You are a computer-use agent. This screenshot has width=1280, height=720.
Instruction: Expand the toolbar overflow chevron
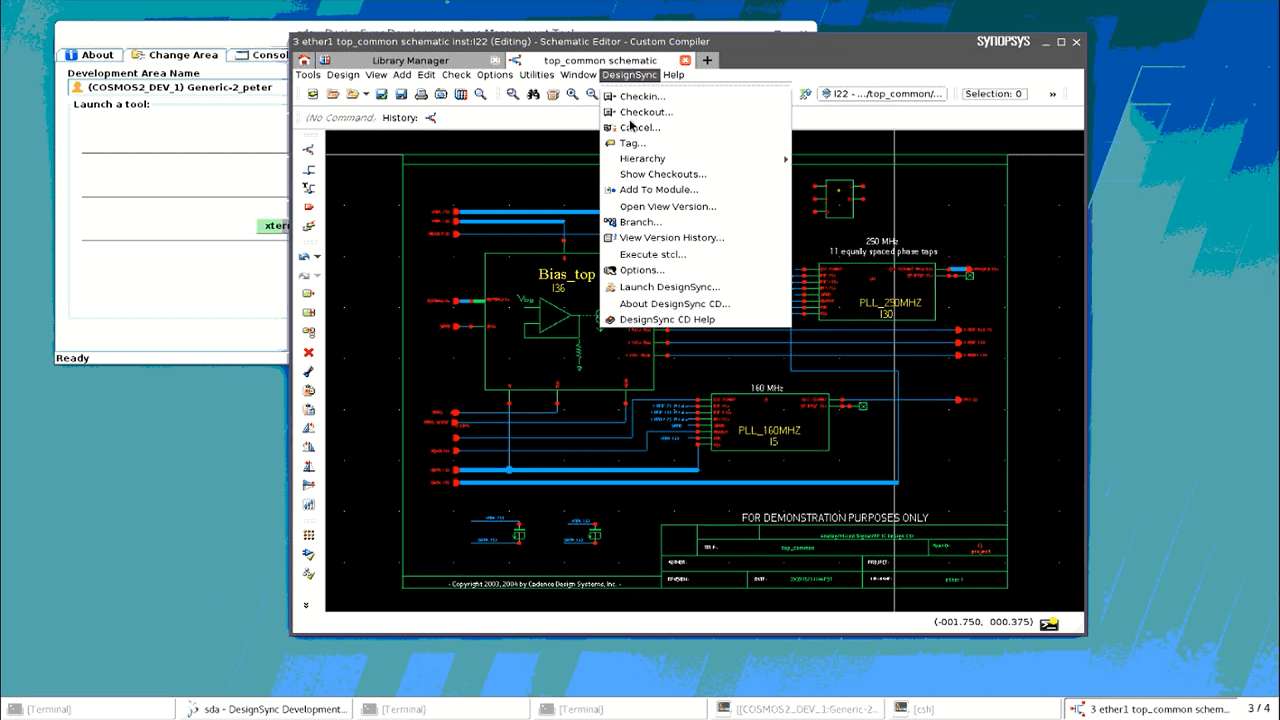pos(1052,94)
